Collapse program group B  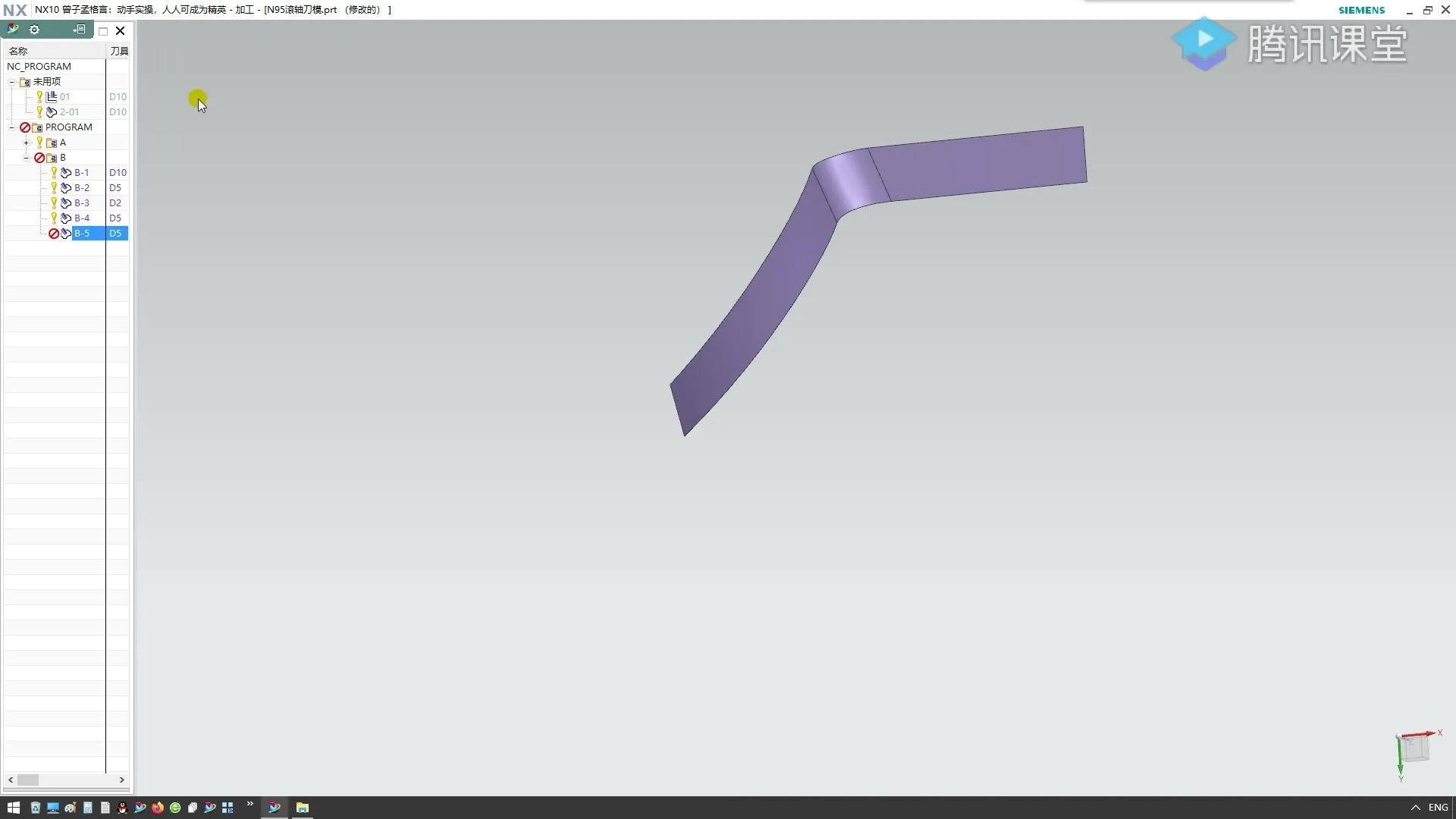coord(27,158)
